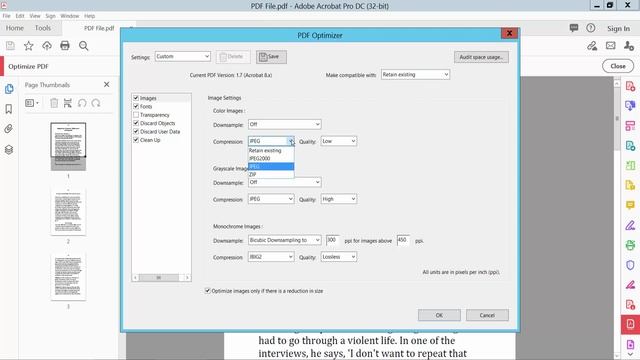This screenshot has width=640, height=360.
Task: Open Layers sidebar icon
Action: coord(9,149)
